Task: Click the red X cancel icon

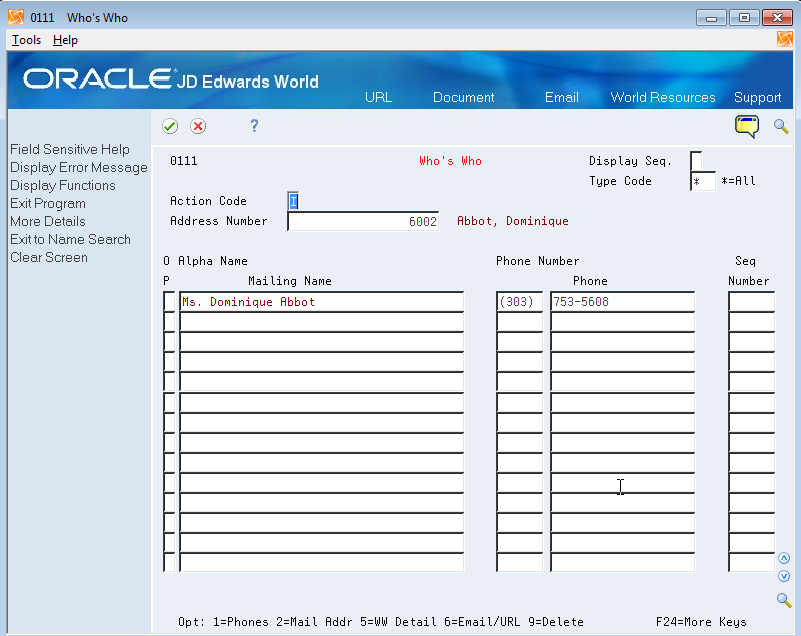Action: [198, 126]
